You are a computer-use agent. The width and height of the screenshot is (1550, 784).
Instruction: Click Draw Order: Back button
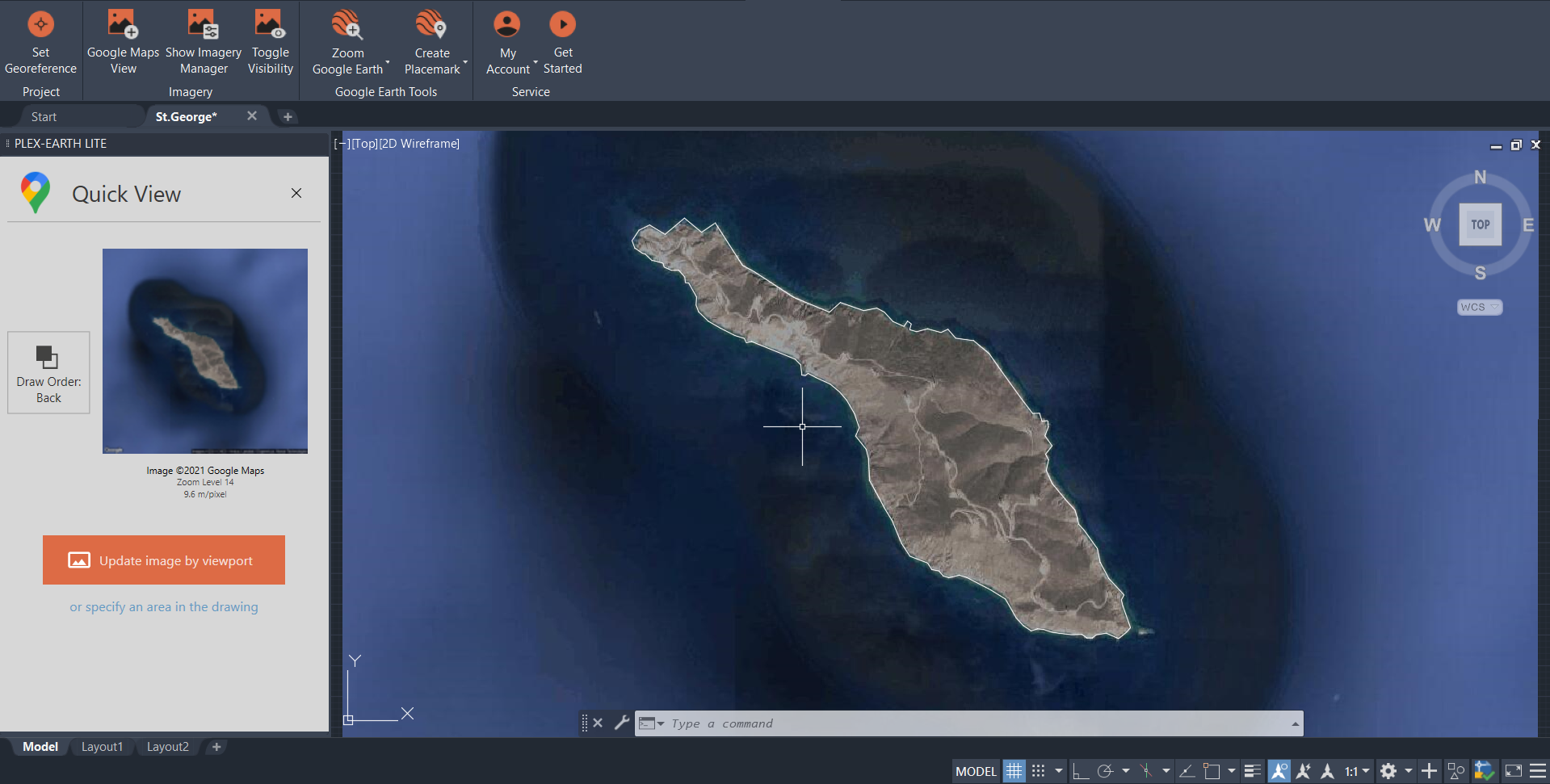click(48, 372)
